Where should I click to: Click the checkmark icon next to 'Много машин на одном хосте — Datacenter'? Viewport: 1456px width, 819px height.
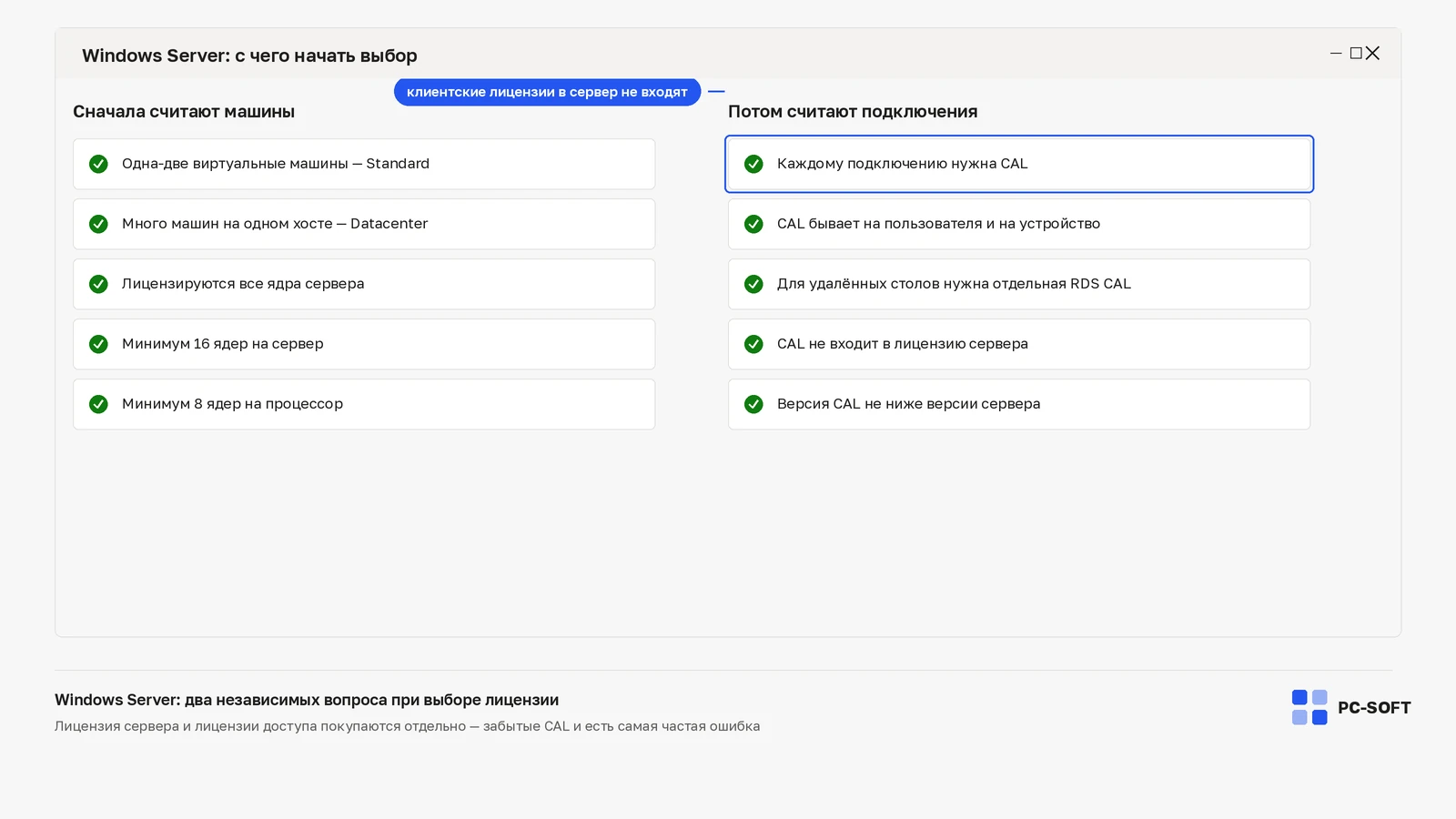pos(98,224)
